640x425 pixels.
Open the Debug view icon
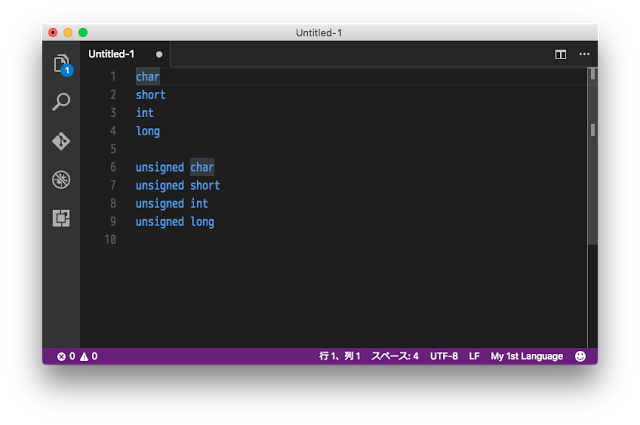pos(61,180)
